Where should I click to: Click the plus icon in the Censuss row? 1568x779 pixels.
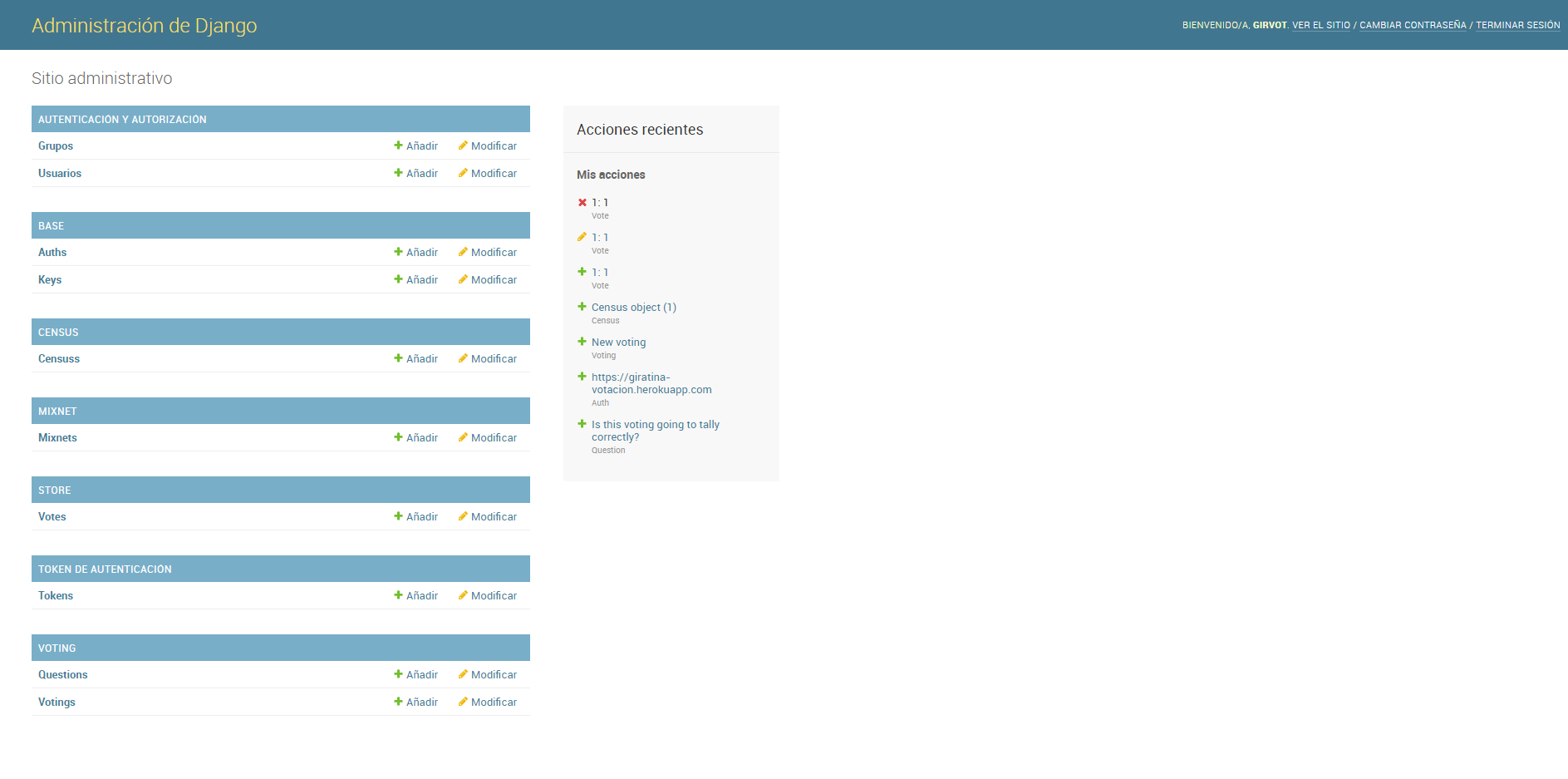[x=398, y=358]
